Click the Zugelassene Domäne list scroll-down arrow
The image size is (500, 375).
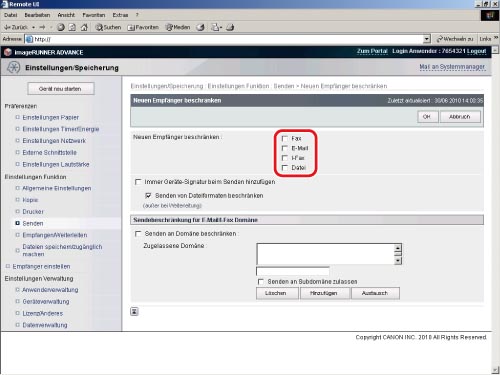point(398,261)
